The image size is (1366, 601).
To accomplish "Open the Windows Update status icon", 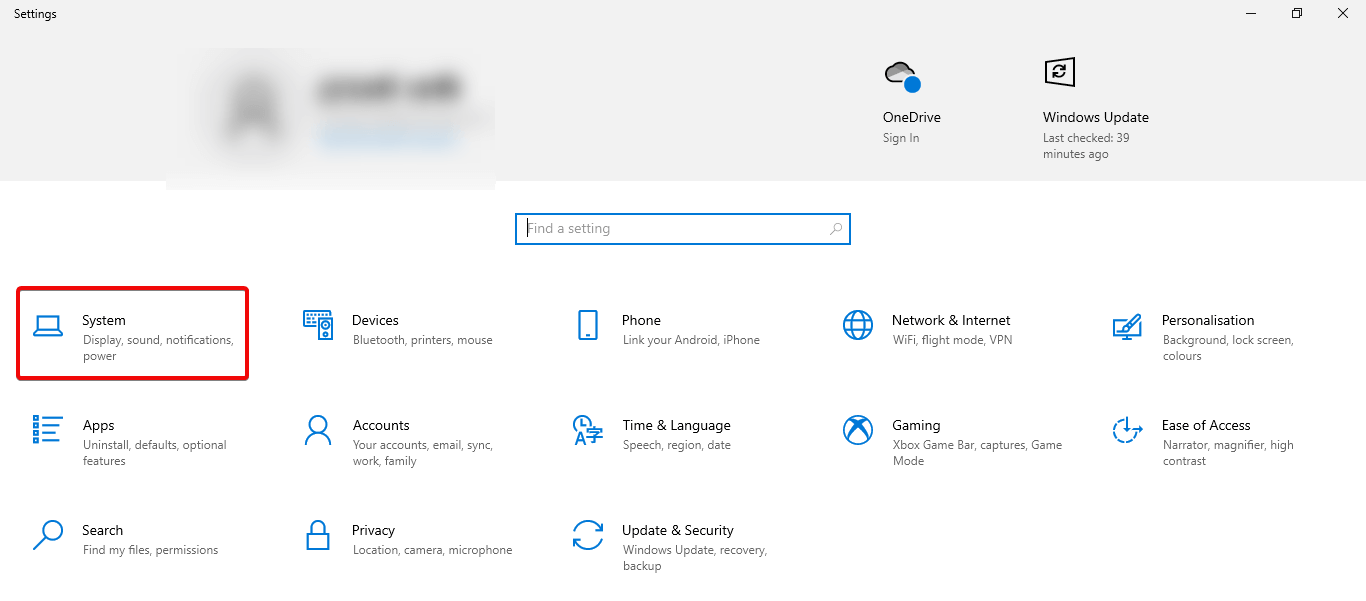I will [x=1059, y=71].
